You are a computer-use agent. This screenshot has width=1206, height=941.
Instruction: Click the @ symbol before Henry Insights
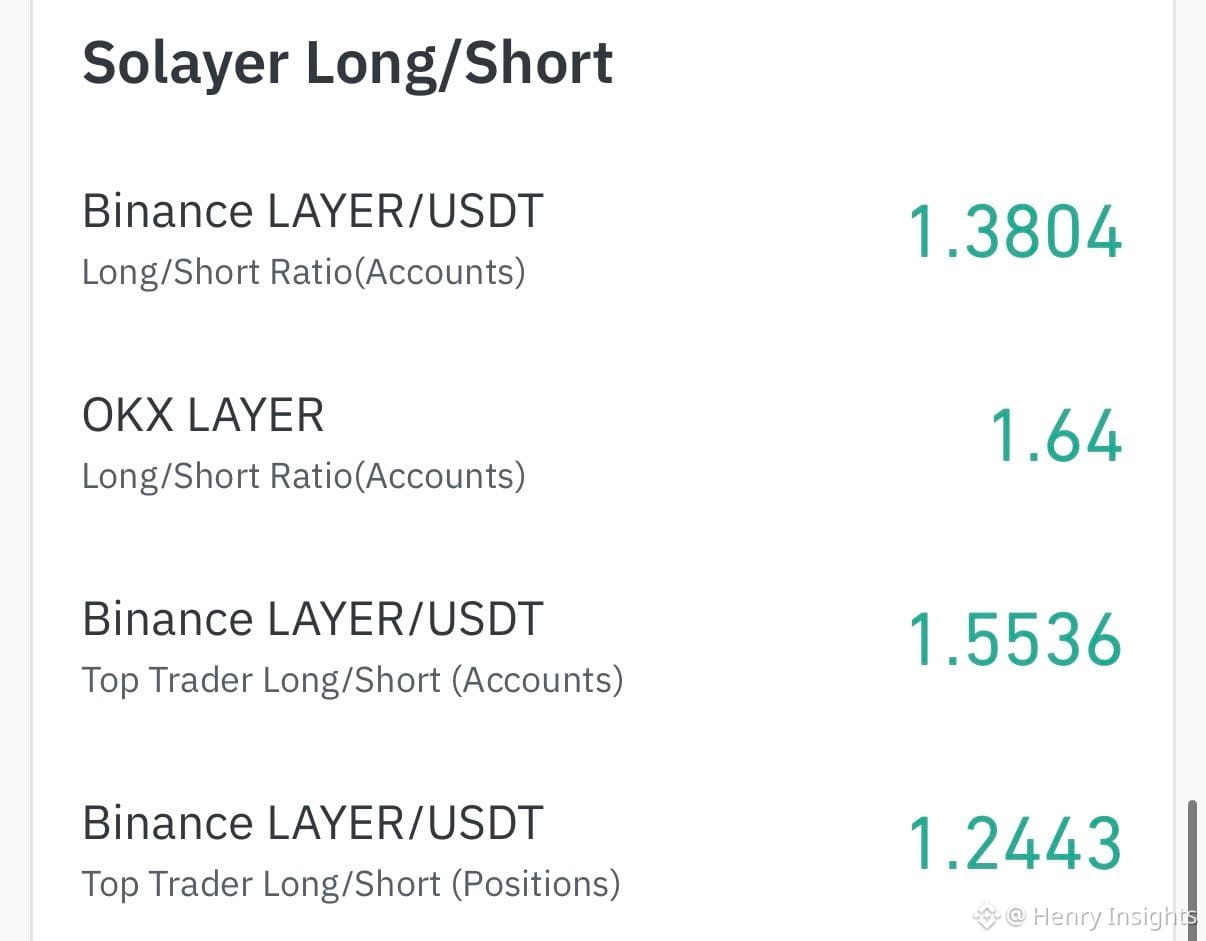point(1016,916)
